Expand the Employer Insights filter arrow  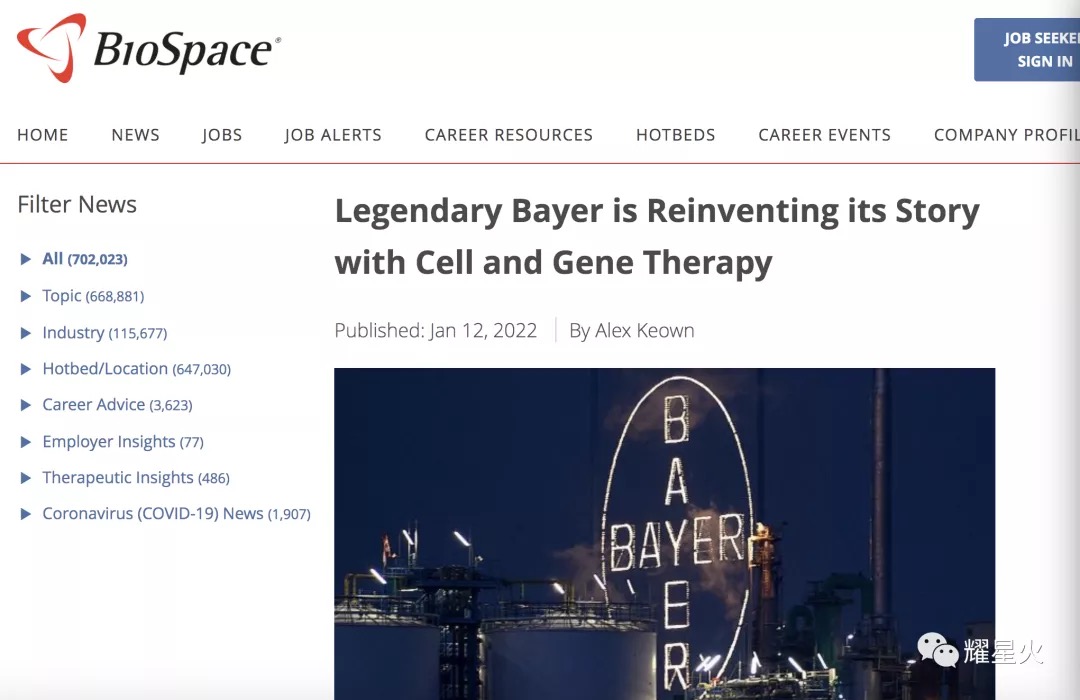pyautogui.click(x=26, y=442)
